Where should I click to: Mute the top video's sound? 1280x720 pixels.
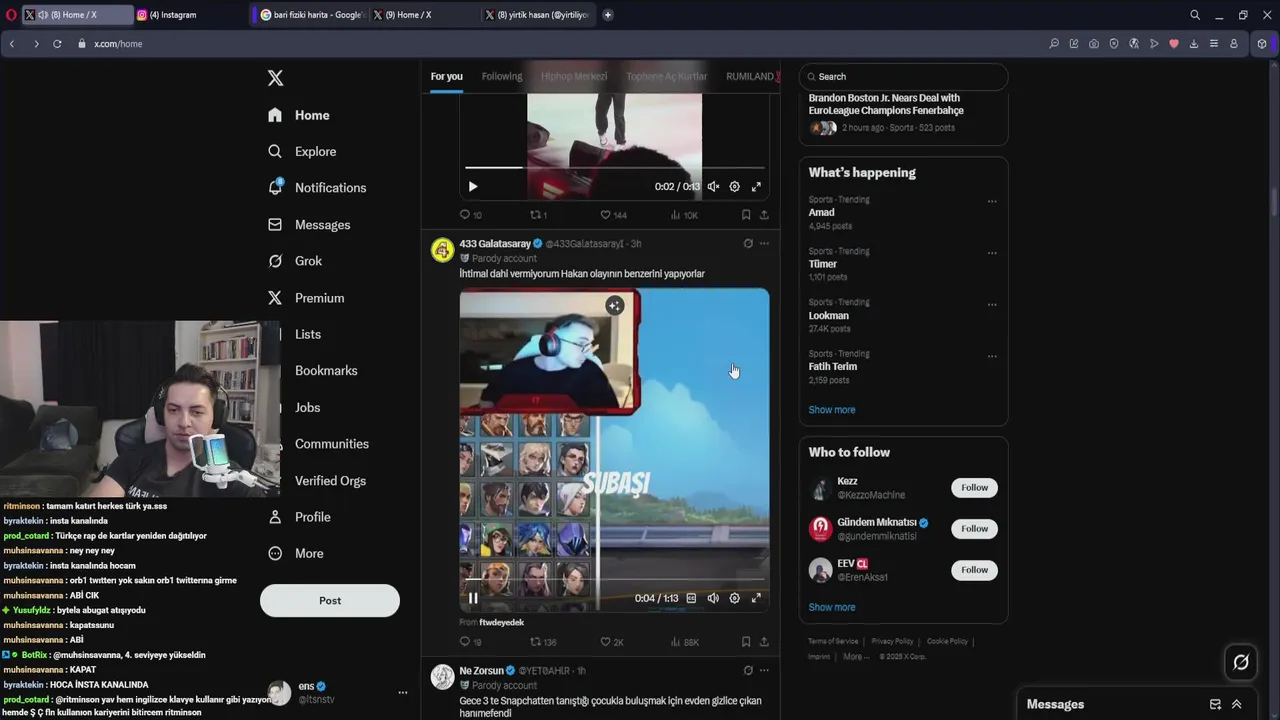pos(713,187)
